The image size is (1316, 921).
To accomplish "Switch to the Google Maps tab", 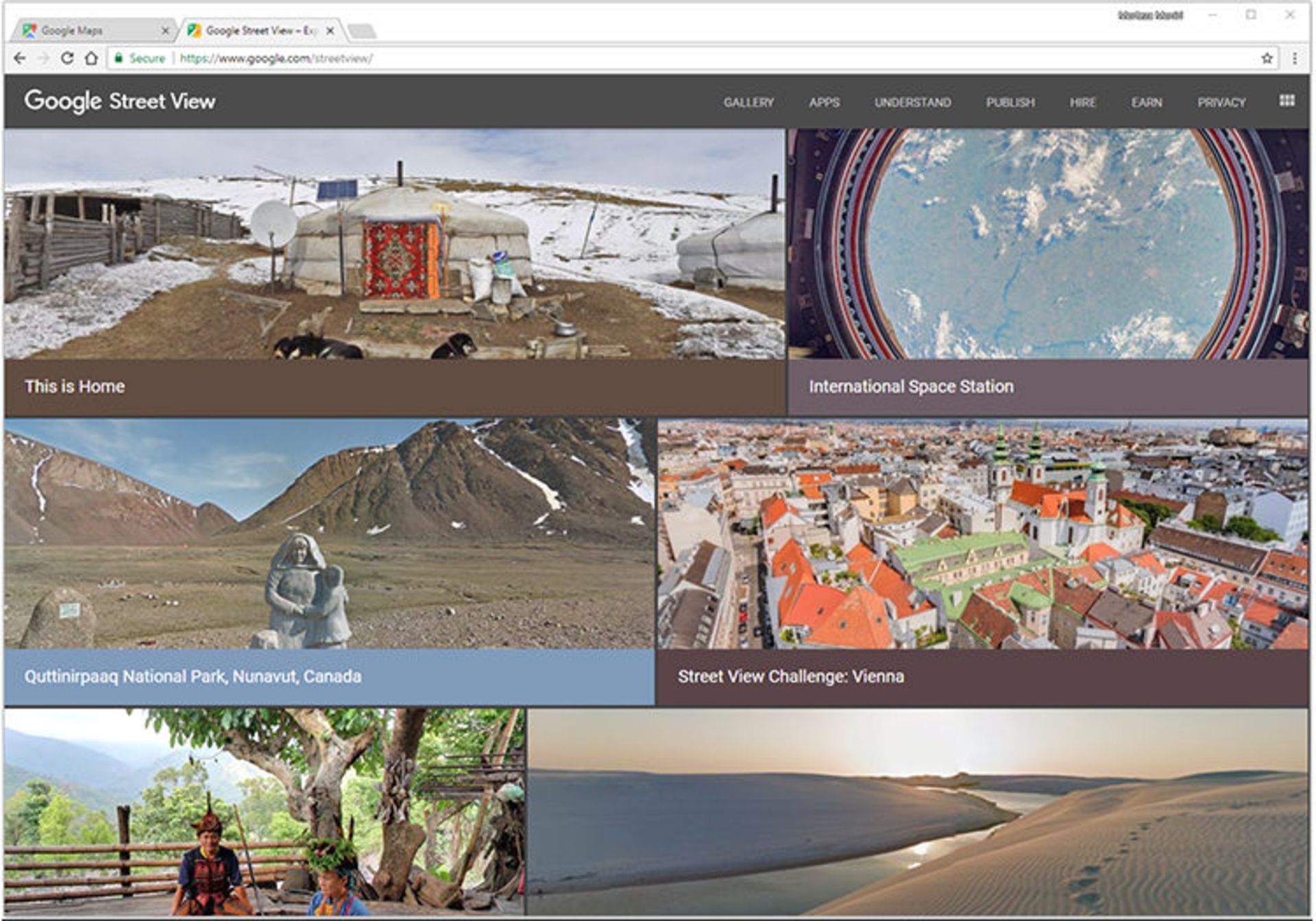I will (x=94, y=30).
